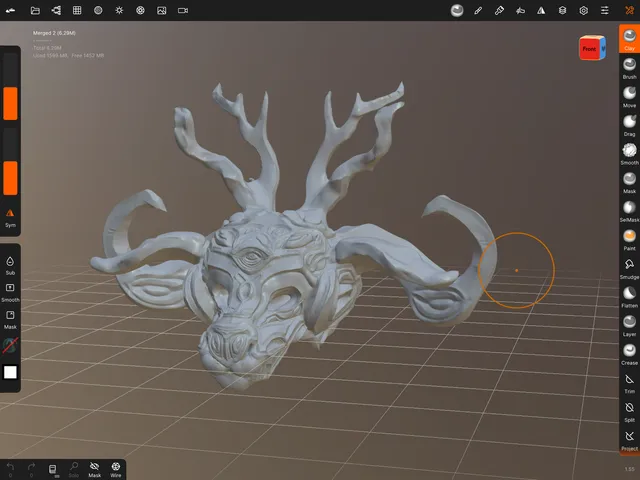Toggle Smooth shortcut on left panel
The width and height of the screenshot is (640, 480).
click(x=10, y=292)
